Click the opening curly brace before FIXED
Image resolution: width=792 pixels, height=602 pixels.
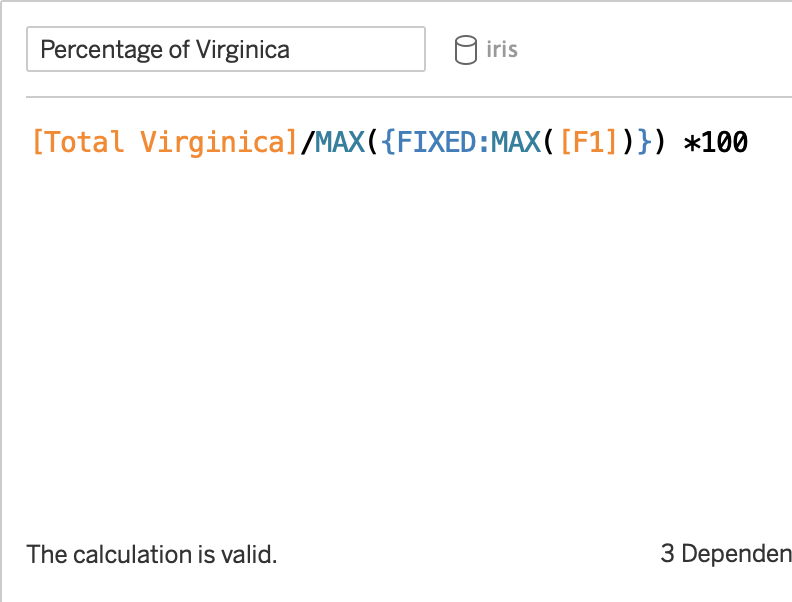pos(388,142)
